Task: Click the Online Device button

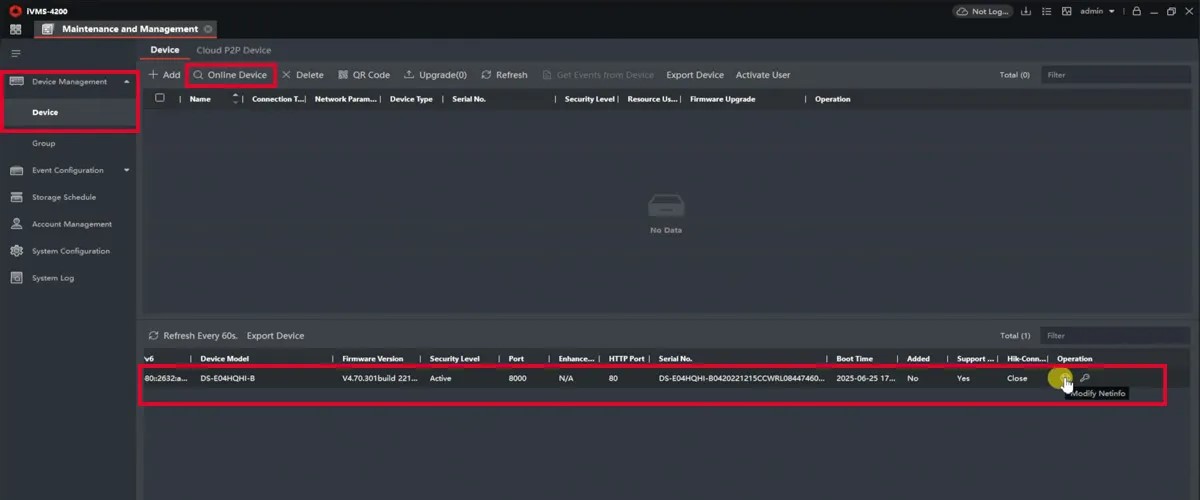Action: point(230,75)
